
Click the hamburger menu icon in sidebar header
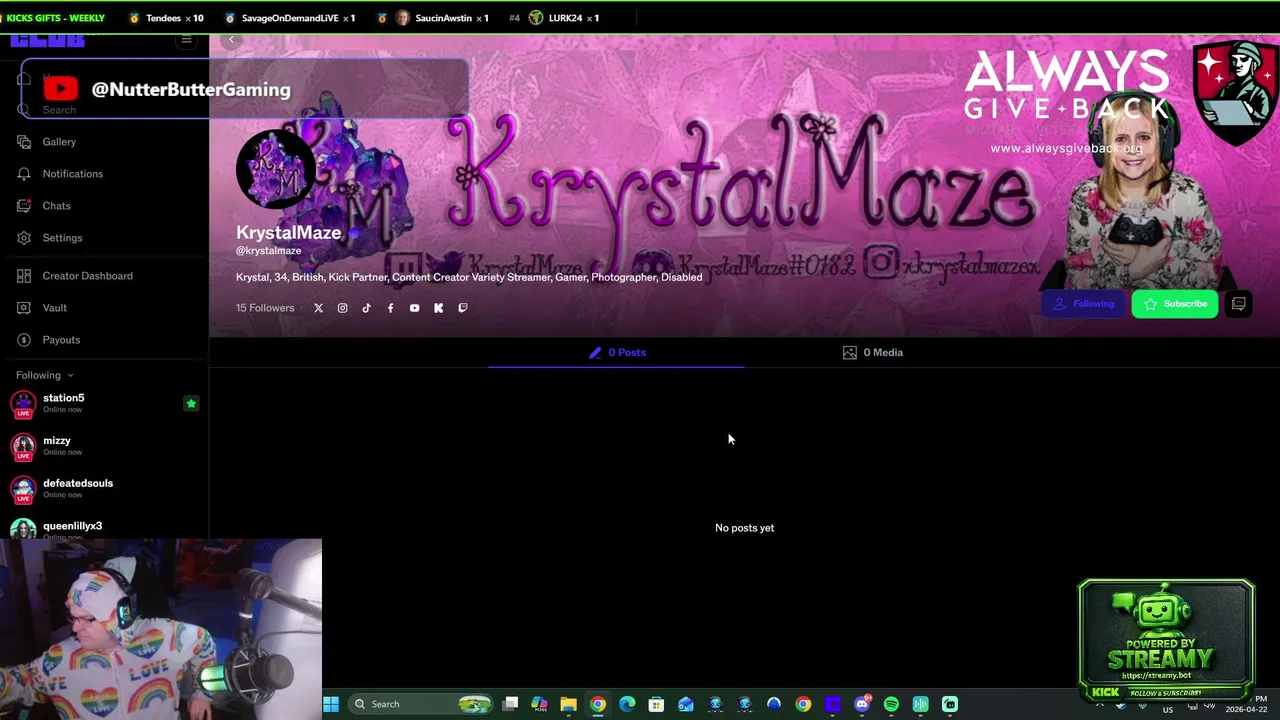coord(187,40)
